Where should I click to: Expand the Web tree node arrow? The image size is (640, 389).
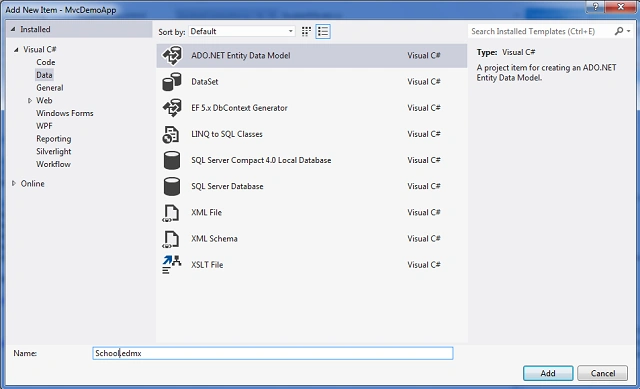pos(29,100)
